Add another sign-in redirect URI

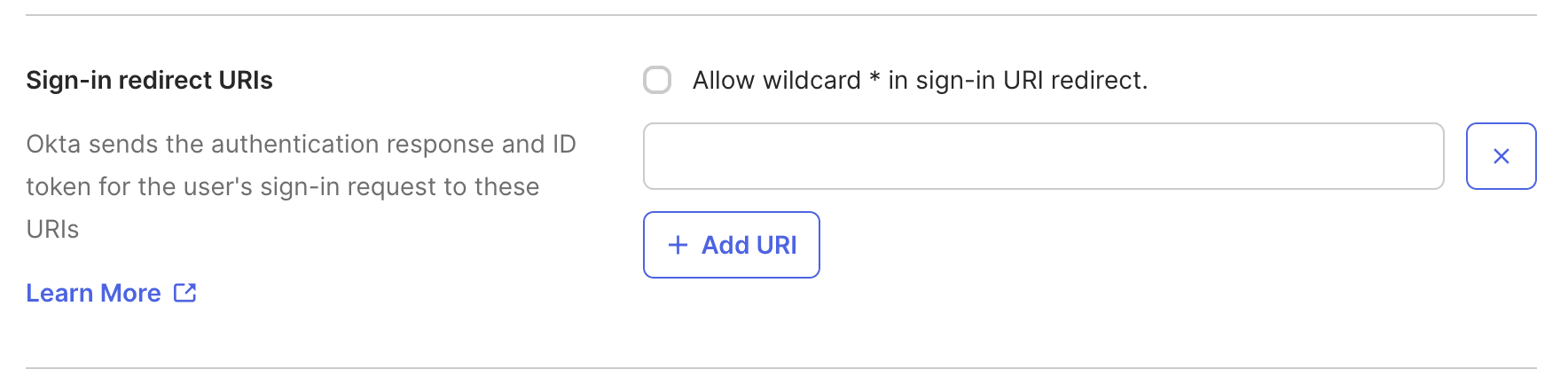(x=731, y=245)
